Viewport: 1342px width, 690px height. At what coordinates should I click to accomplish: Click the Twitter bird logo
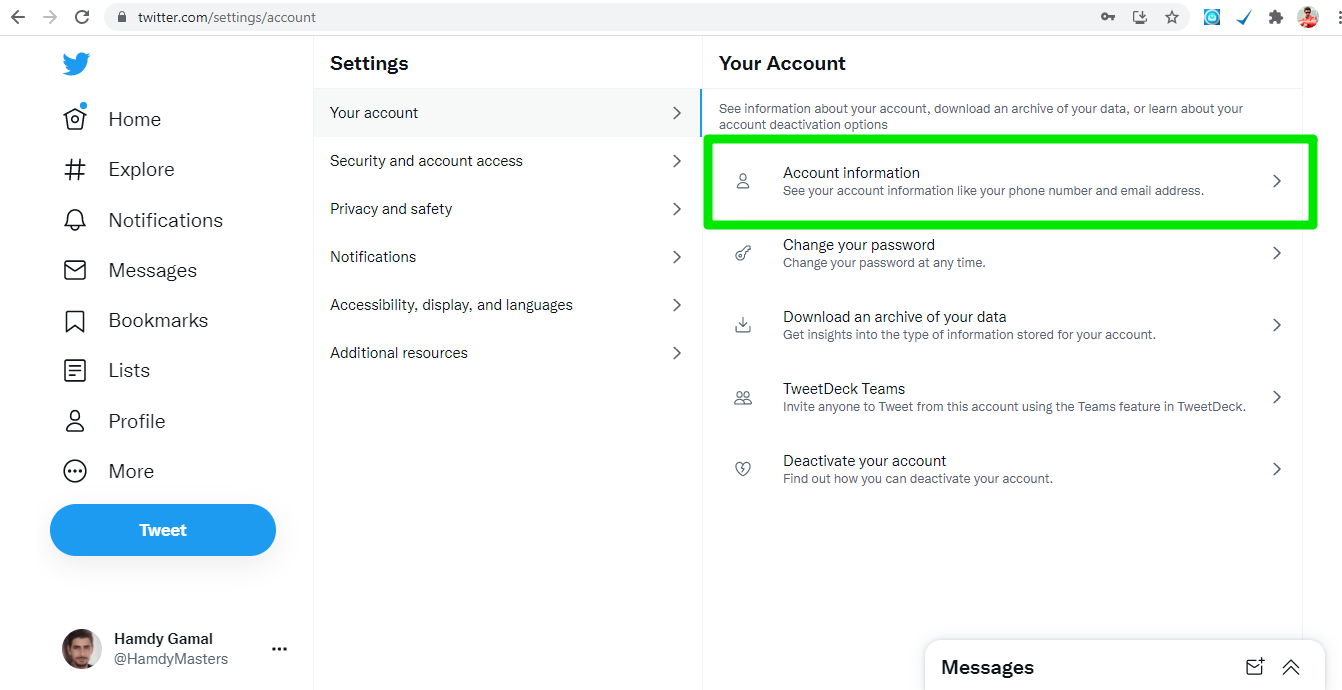(76, 64)
